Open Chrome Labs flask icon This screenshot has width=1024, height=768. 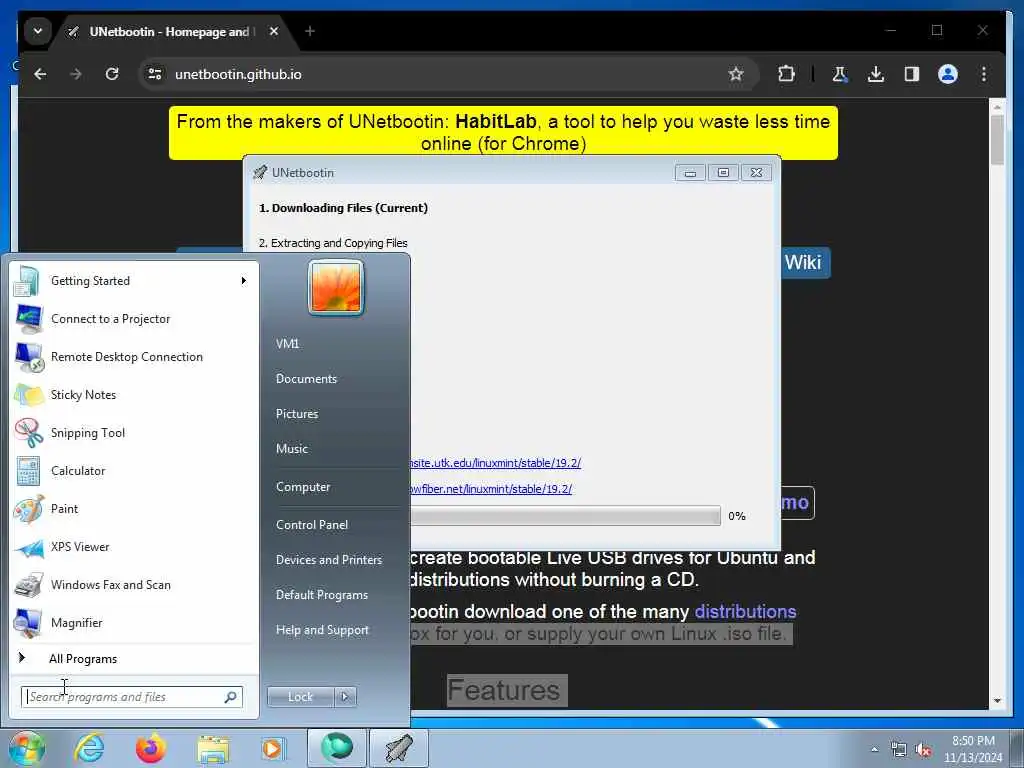[x=839, y=74]
